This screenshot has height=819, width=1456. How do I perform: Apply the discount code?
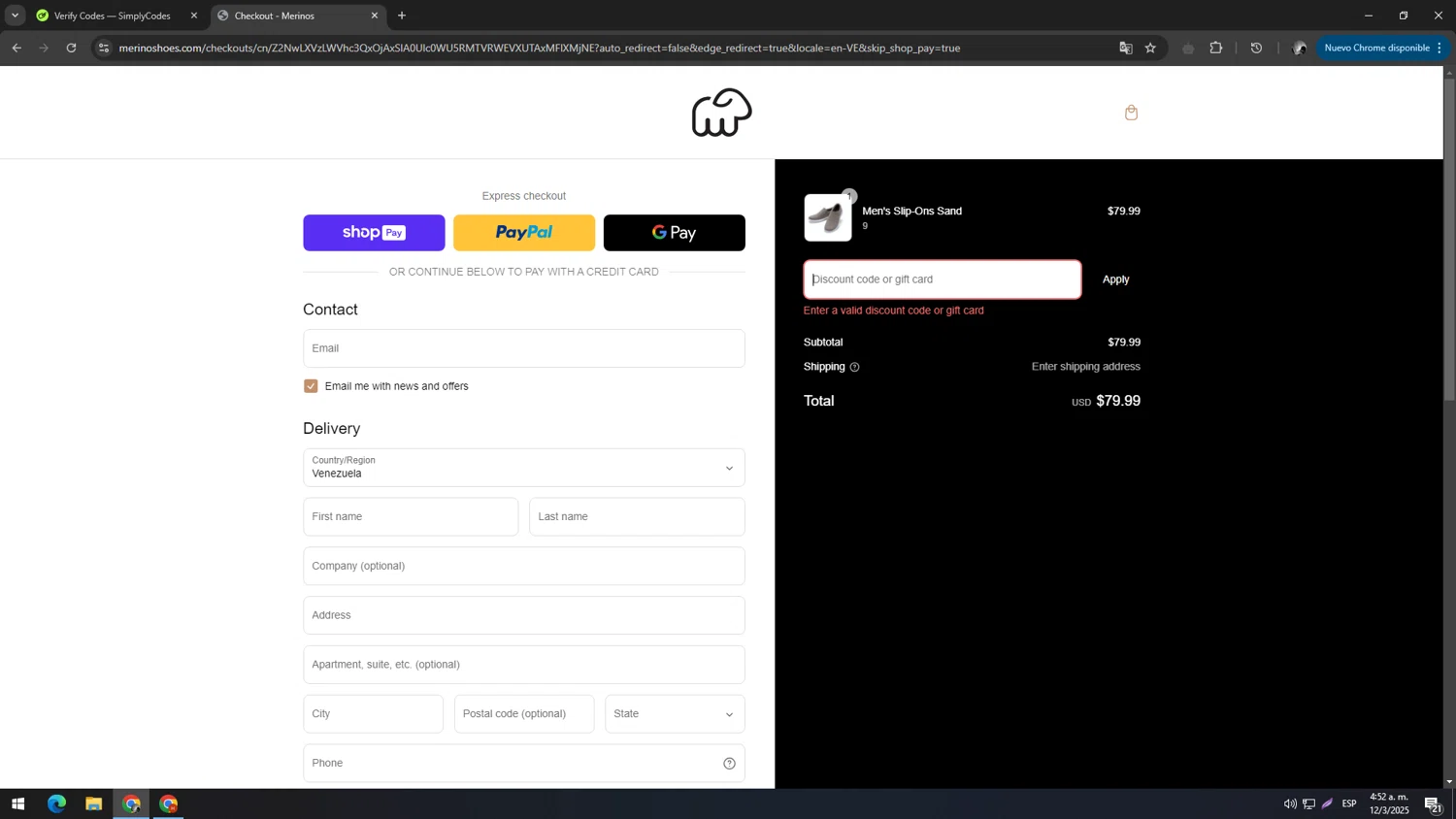pyautogui.click(x=1115, y=279)
